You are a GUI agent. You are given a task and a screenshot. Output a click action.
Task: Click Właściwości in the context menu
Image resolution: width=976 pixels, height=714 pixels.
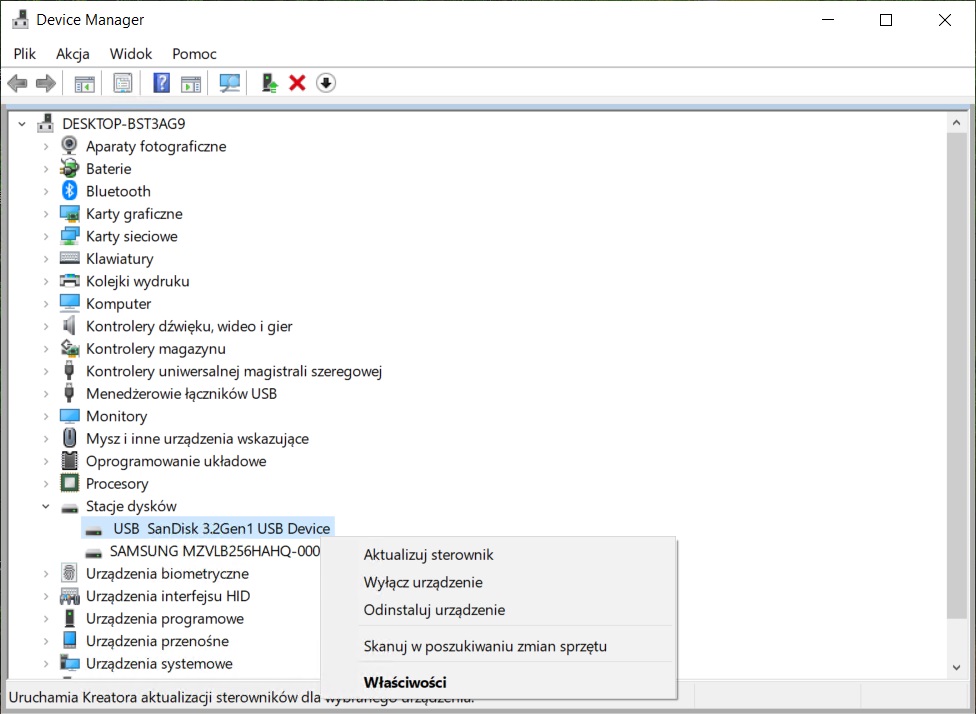pos(405,683)
